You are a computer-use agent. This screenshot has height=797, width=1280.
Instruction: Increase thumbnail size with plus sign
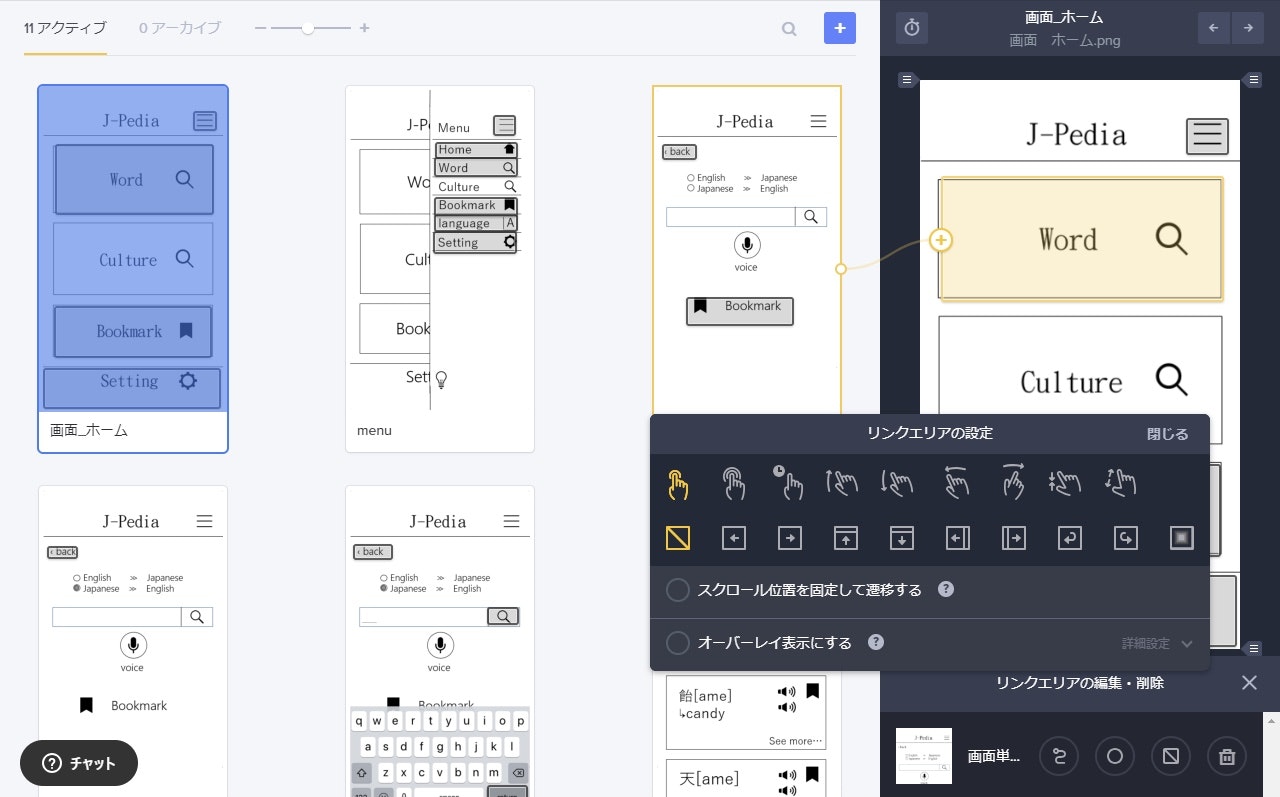(x=364, y=28)
